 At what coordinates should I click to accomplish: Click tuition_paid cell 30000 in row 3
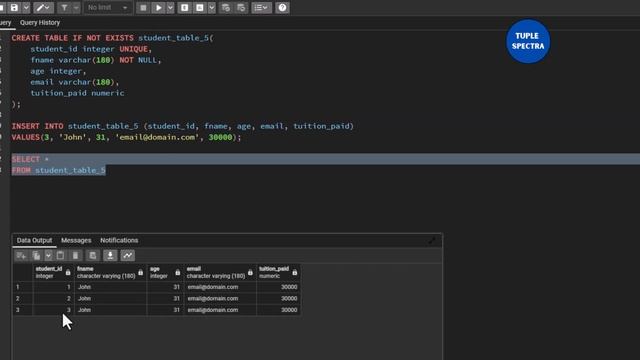coord(278,310)
